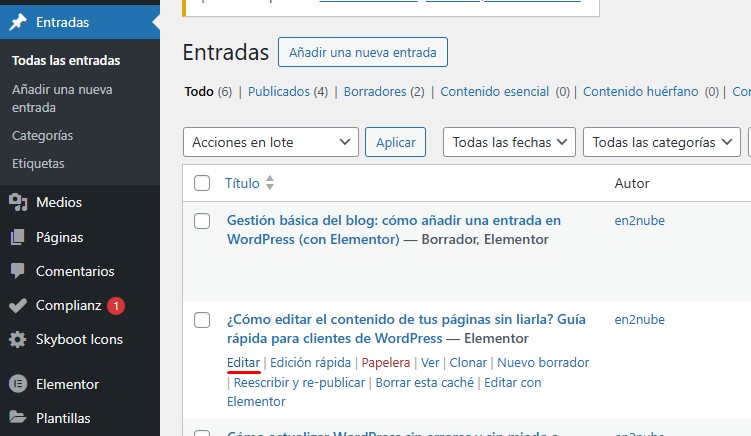
Task: Click the Elementor circular logo icon
Action: pyautogui.click(x=18, y=384)
